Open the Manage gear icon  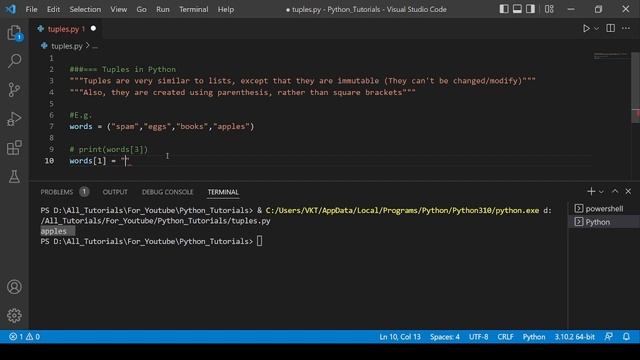pyautogui.click(x=14, y=316)
